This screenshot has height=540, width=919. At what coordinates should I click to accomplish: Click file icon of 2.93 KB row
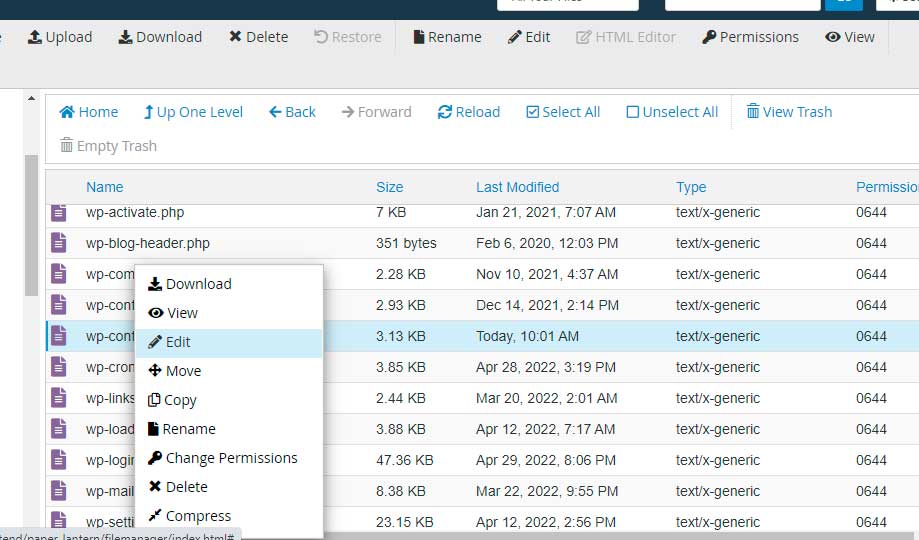tap(59, 305)
